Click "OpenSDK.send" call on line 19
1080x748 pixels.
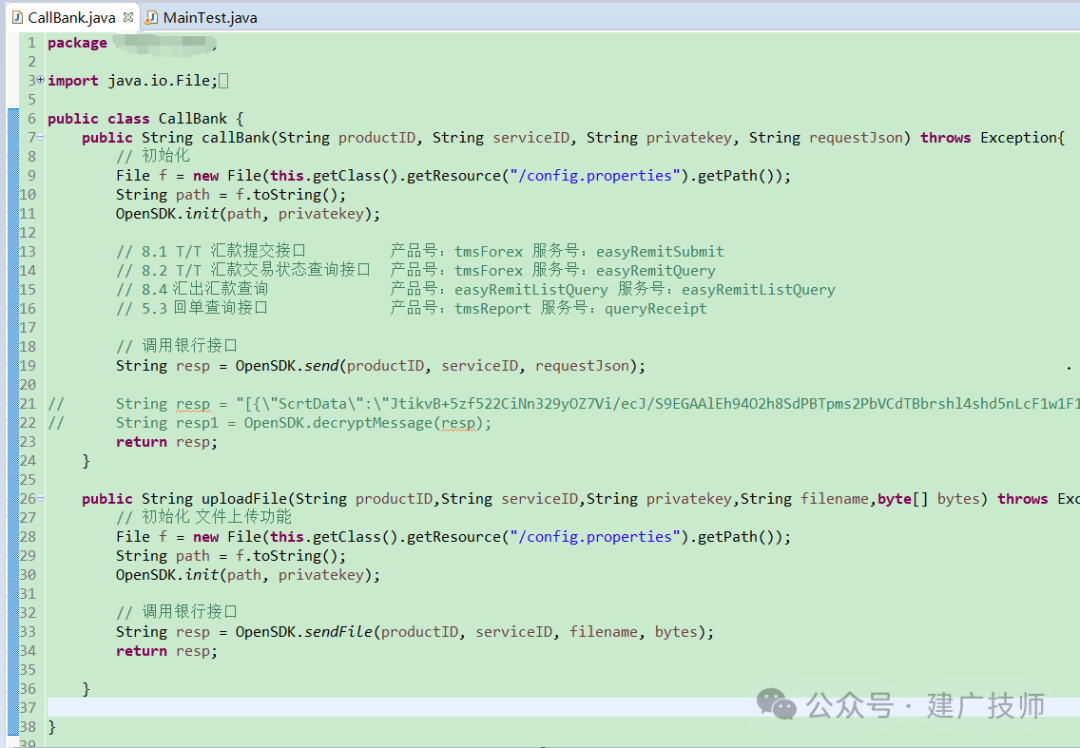click(287, 366)
